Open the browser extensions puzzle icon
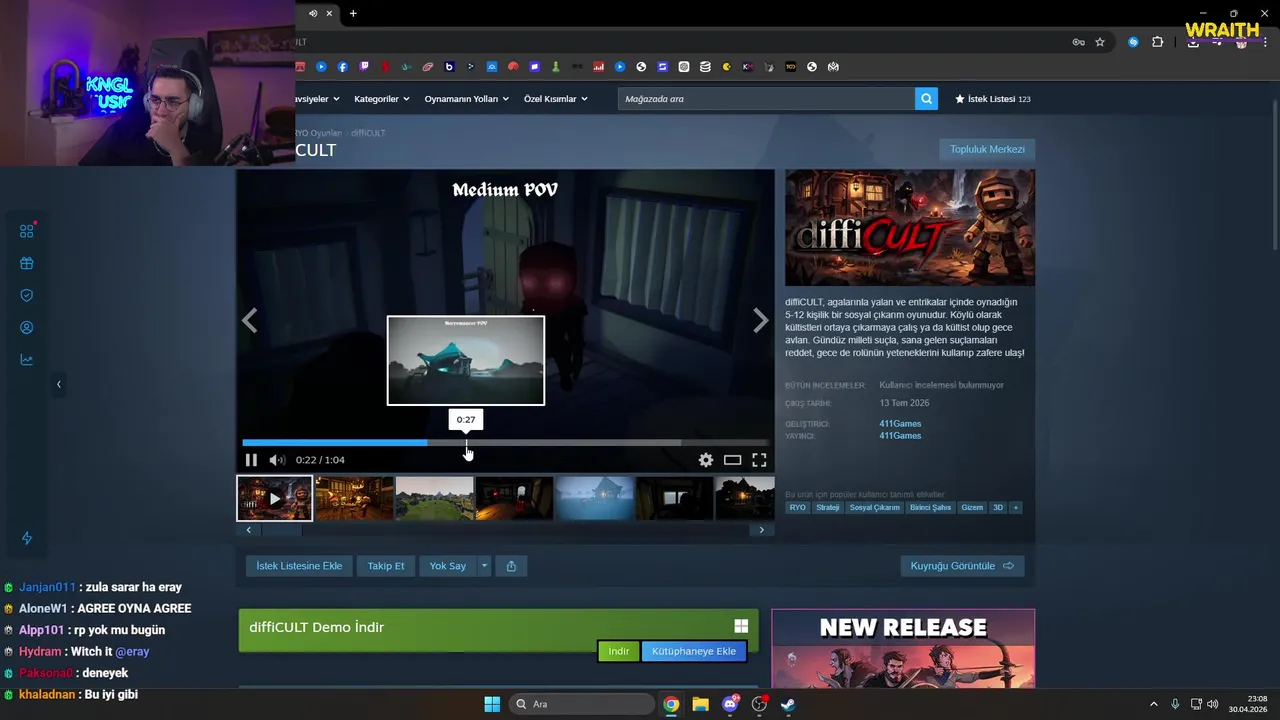The width and height of the screenshot is (1280, 720). tap(1158, 42)
